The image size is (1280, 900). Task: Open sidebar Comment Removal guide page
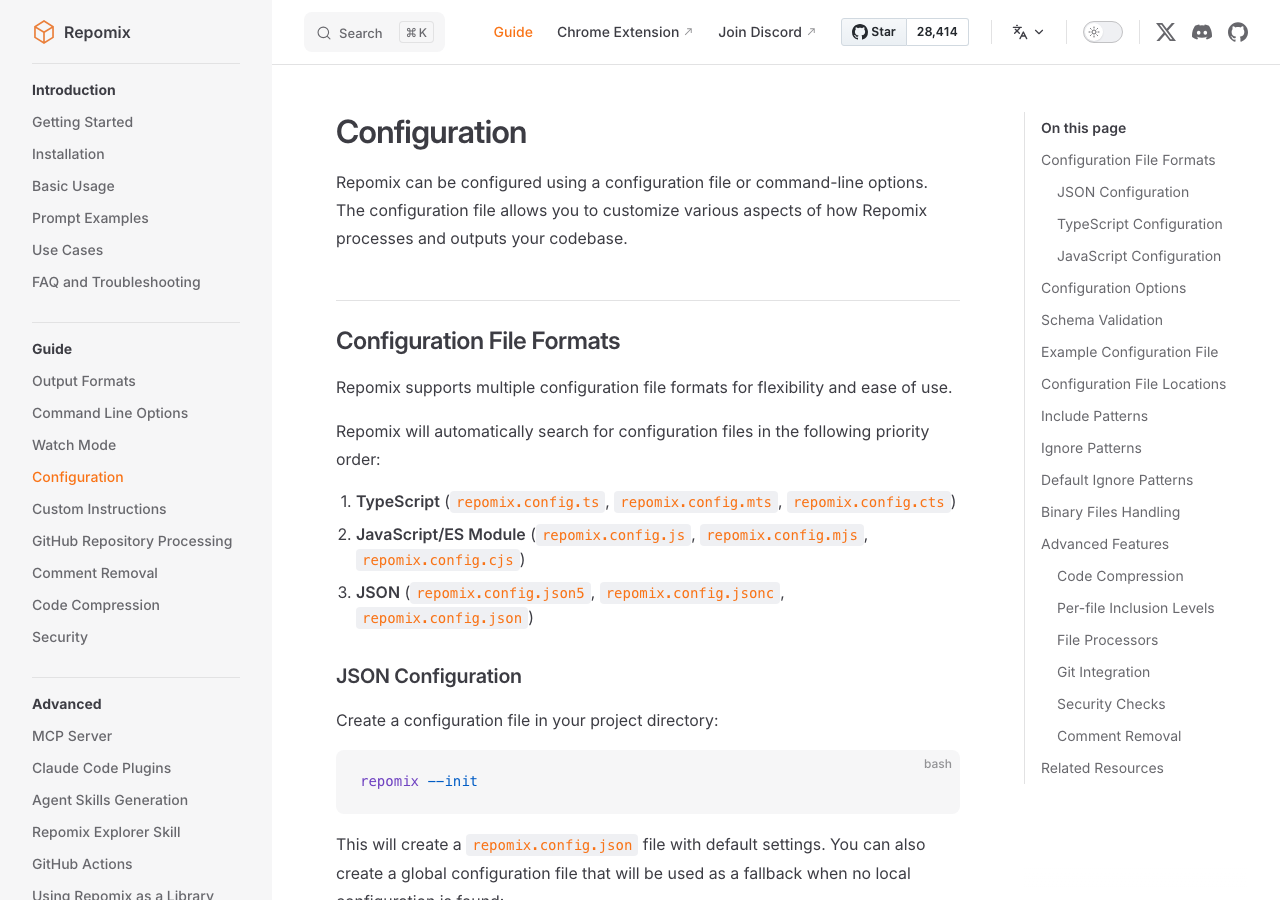pyautogui.click(x=95, y=573)
